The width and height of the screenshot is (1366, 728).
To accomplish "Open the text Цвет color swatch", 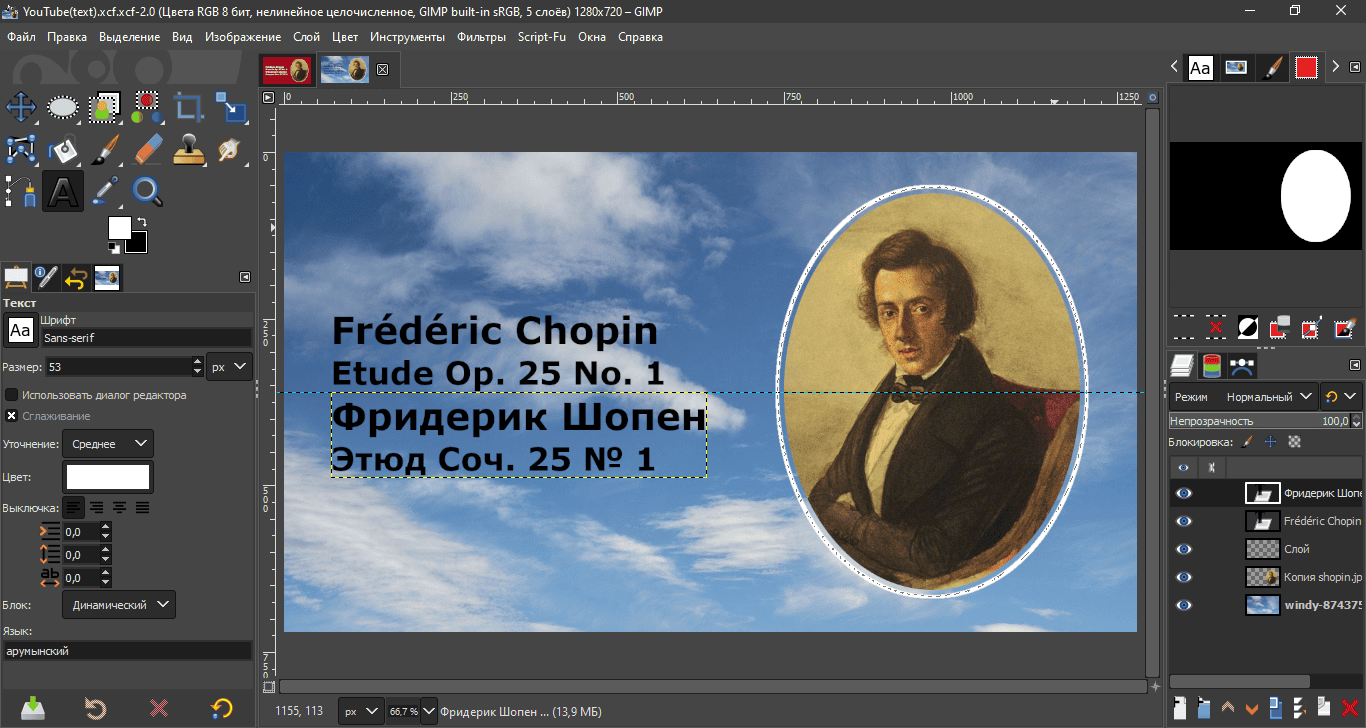I will coord(107,477).
